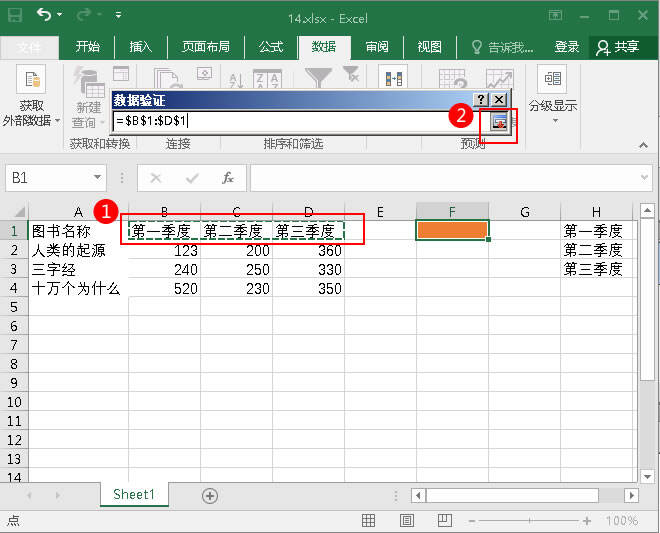Open the 插入 ribbon tab
660x533 pixels.
(x=141, y=47)
